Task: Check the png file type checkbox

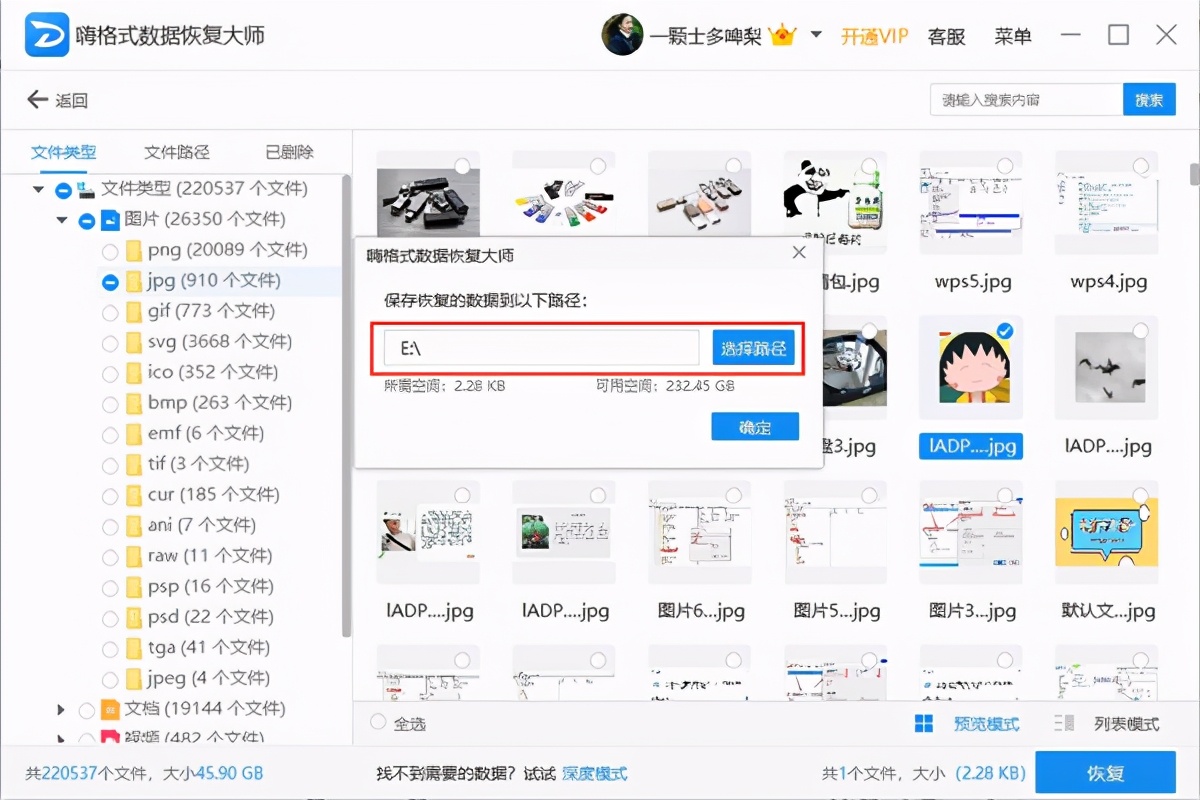Action: coord(110,250)
